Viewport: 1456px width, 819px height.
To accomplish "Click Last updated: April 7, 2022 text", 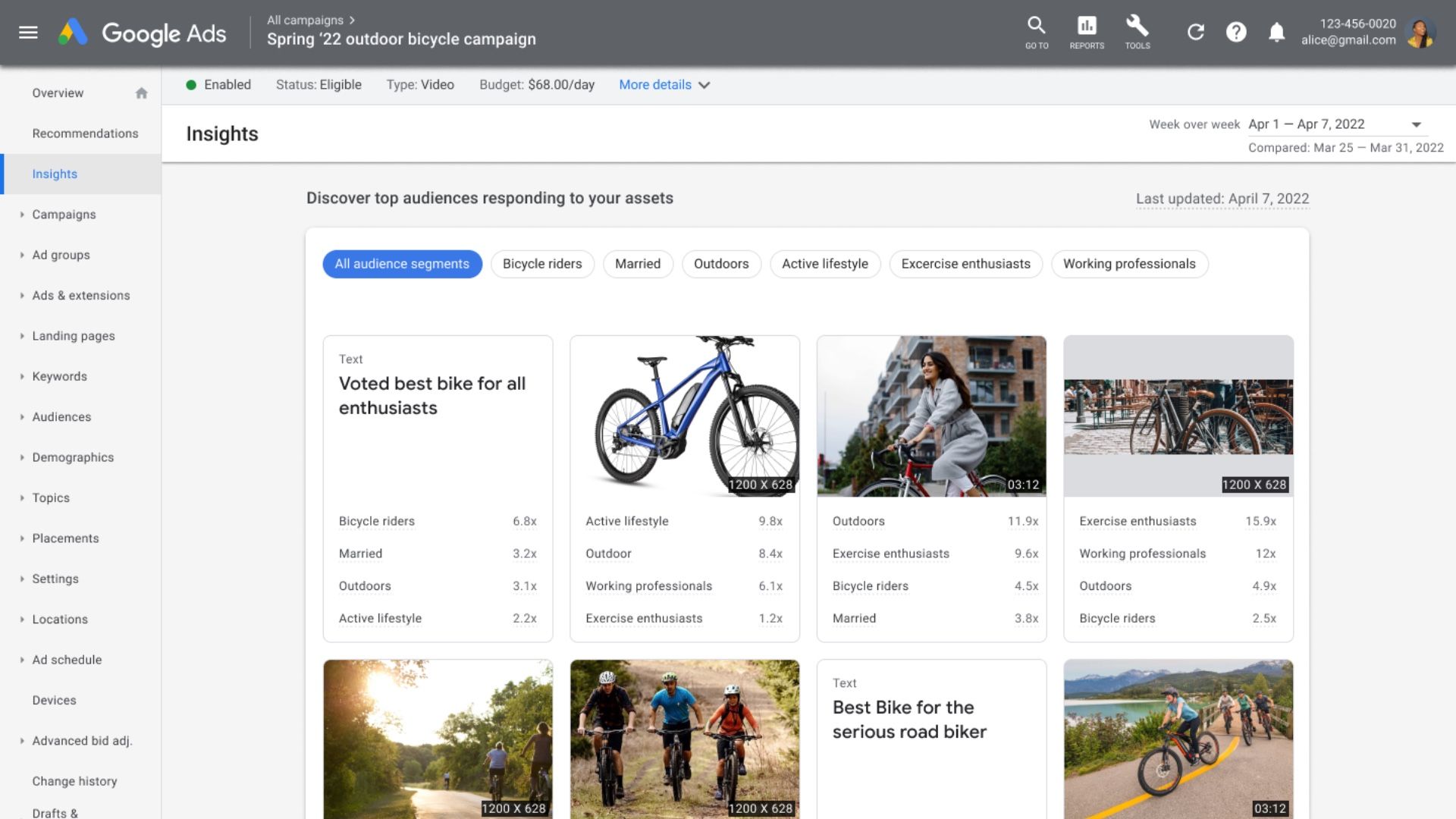I will point(1222,199).
